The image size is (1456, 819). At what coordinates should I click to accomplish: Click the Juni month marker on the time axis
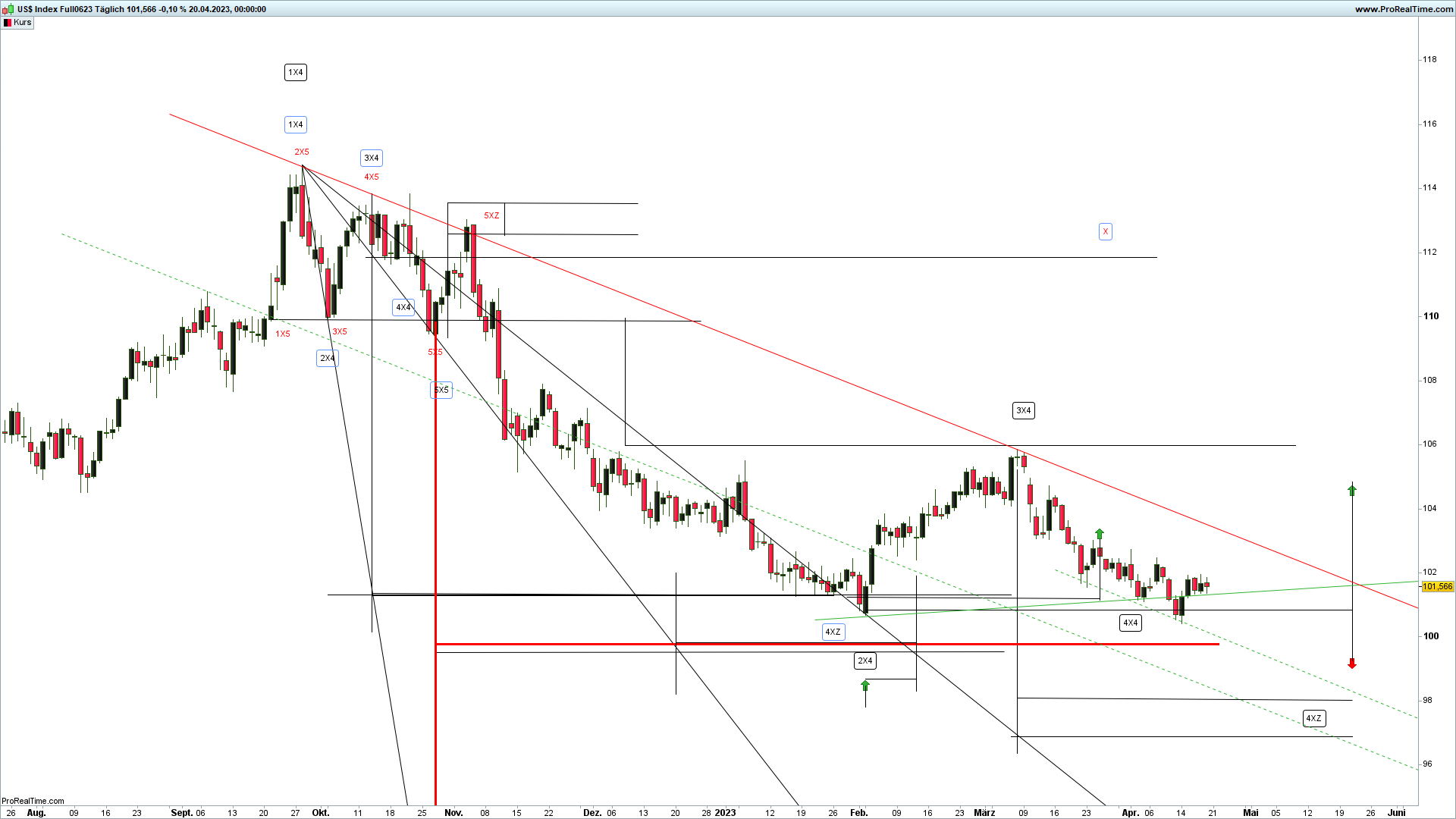click(1397, 813)
